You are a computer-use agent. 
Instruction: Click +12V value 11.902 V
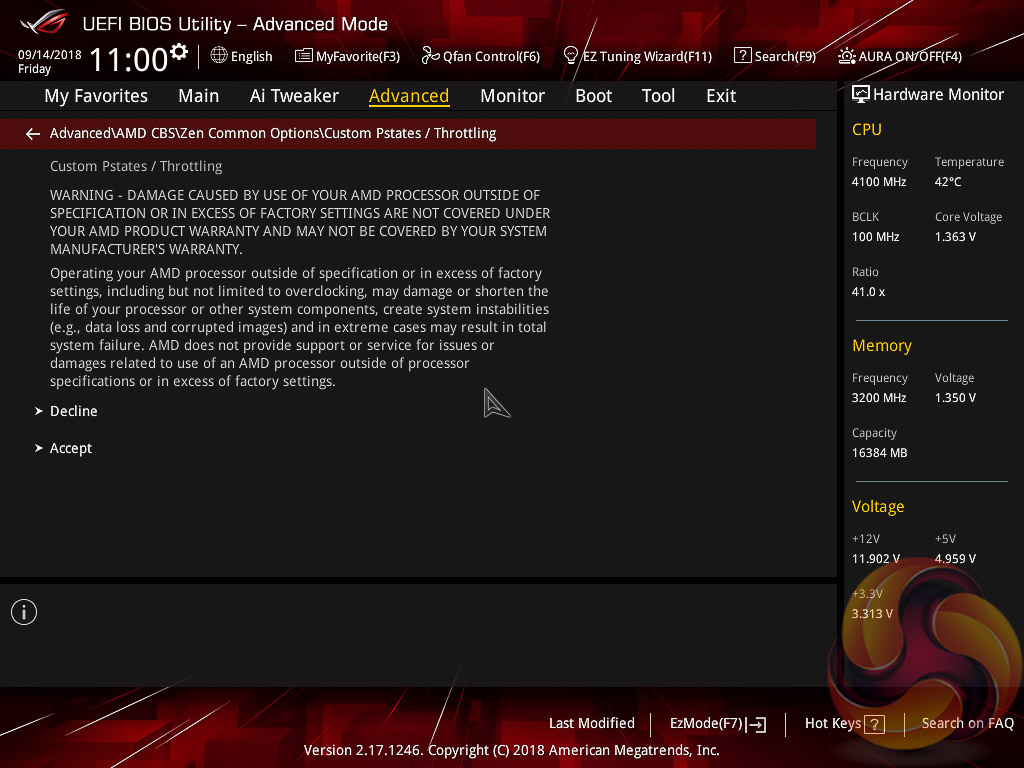coord(875,559)
